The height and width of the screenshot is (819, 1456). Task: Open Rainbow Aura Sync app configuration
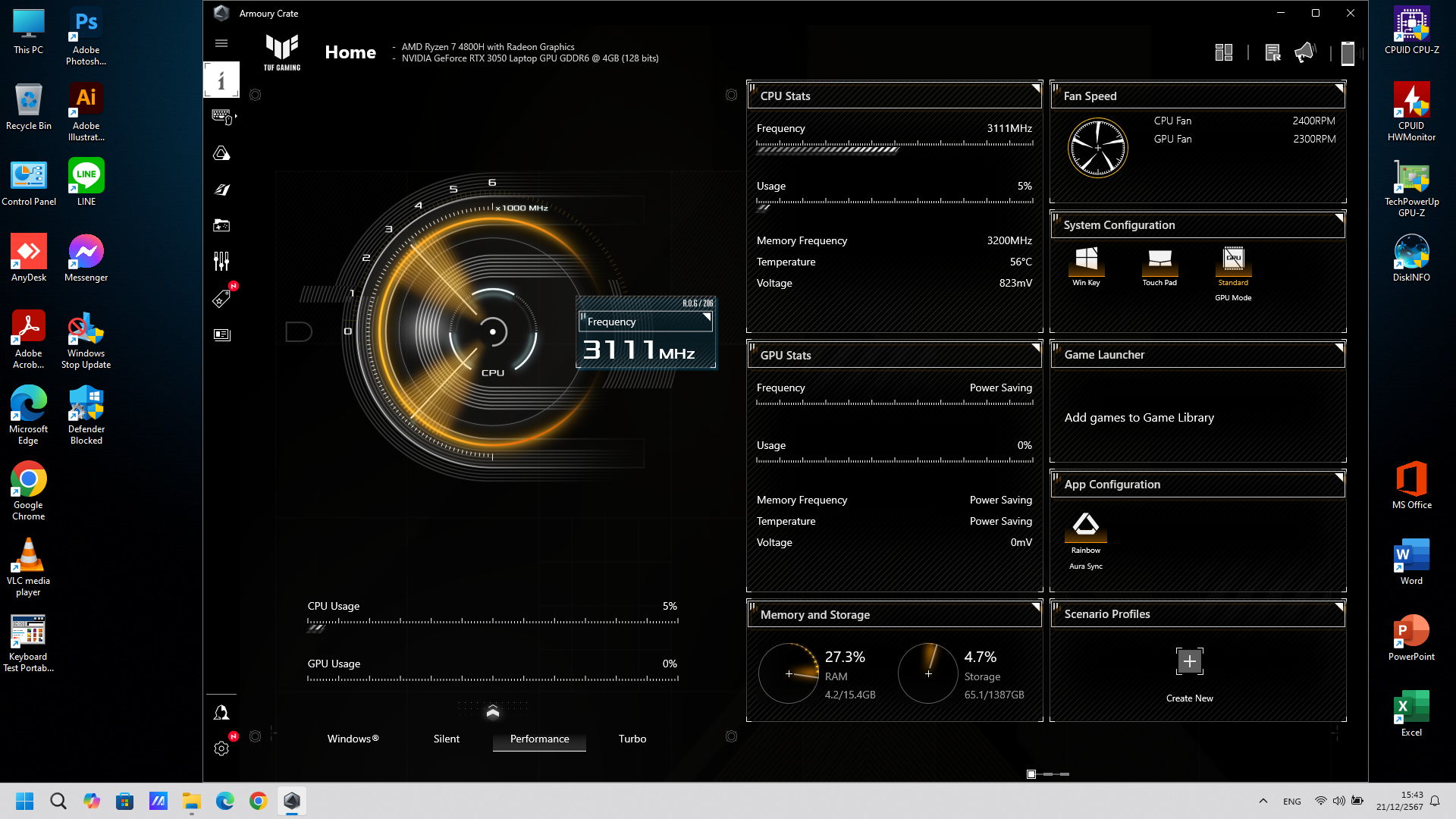(x=1085, y=540)
